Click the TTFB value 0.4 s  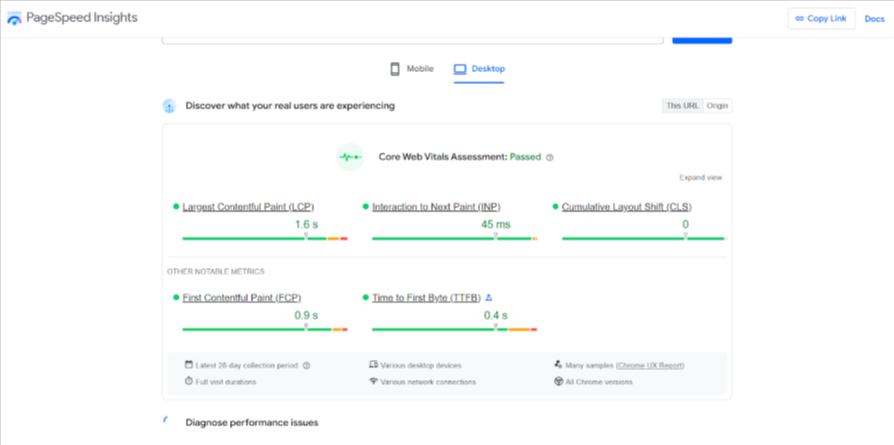tap(495, 315)
